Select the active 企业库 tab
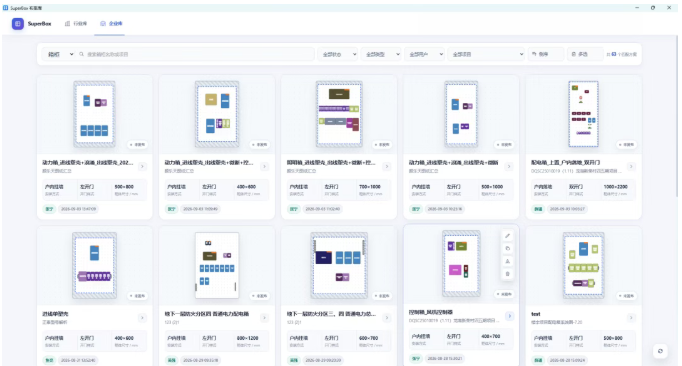The width and height of the screenshot is (682, 366). point(111,24)
